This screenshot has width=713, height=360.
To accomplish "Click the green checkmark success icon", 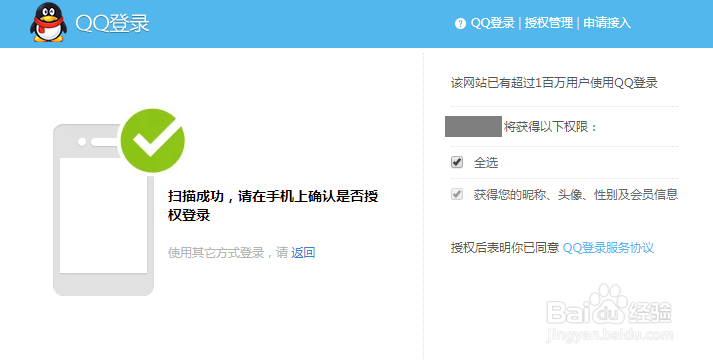I will pos(152,140).
